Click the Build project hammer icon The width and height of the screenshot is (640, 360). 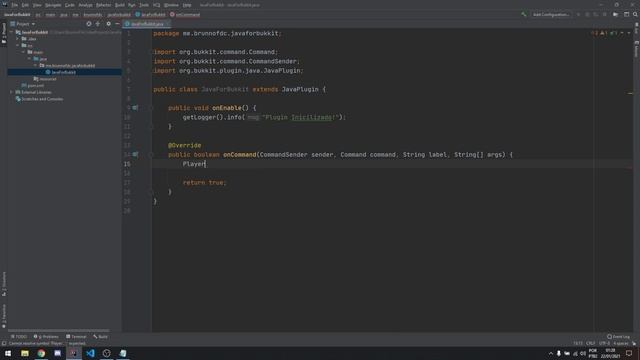point(524,15)
